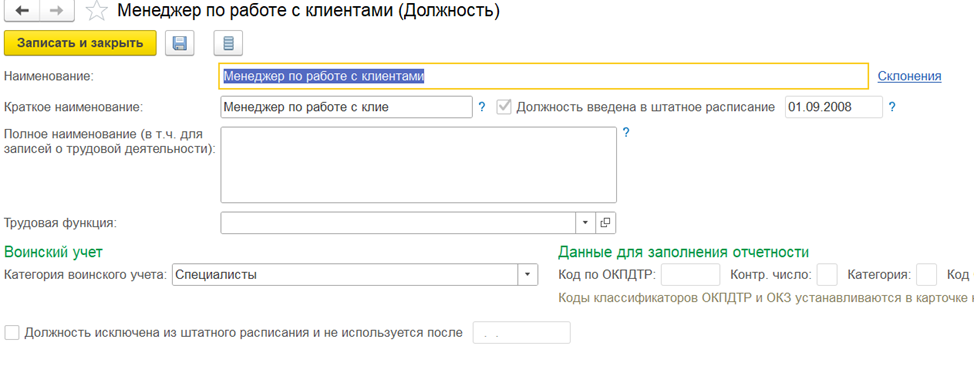Image resolution: width=974 pixels, height=370 pixels.
Task: Expand the Категория воинского учета dropdown arrow
Action: click(x=528, y=274)
